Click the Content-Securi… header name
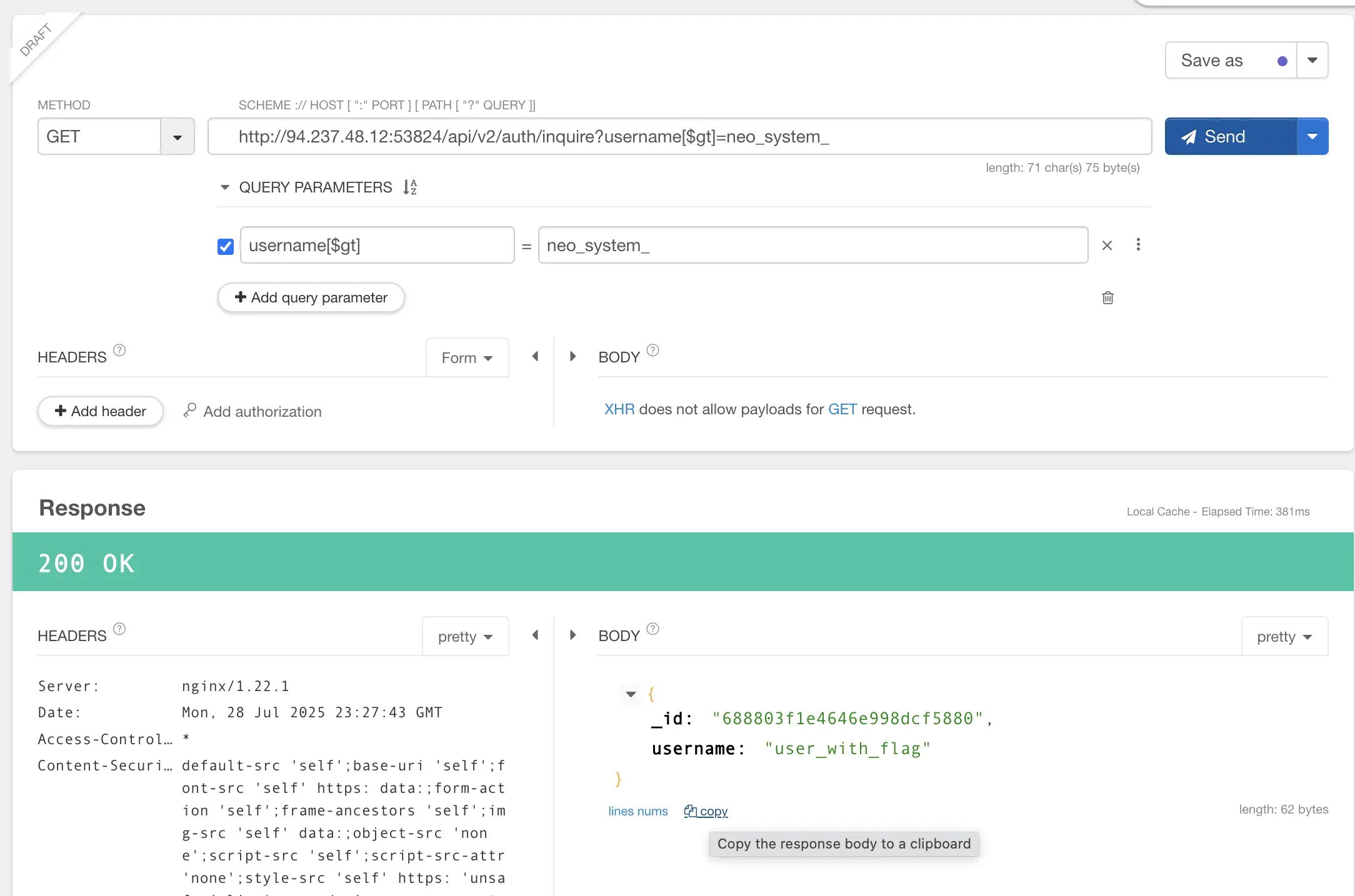Viewport: 1355px width, 896px height. click(105, 765)
